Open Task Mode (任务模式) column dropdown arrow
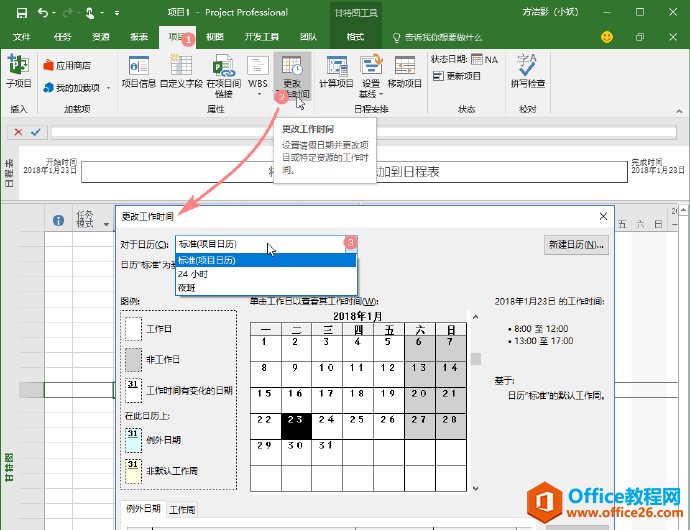 pos(106,224)
